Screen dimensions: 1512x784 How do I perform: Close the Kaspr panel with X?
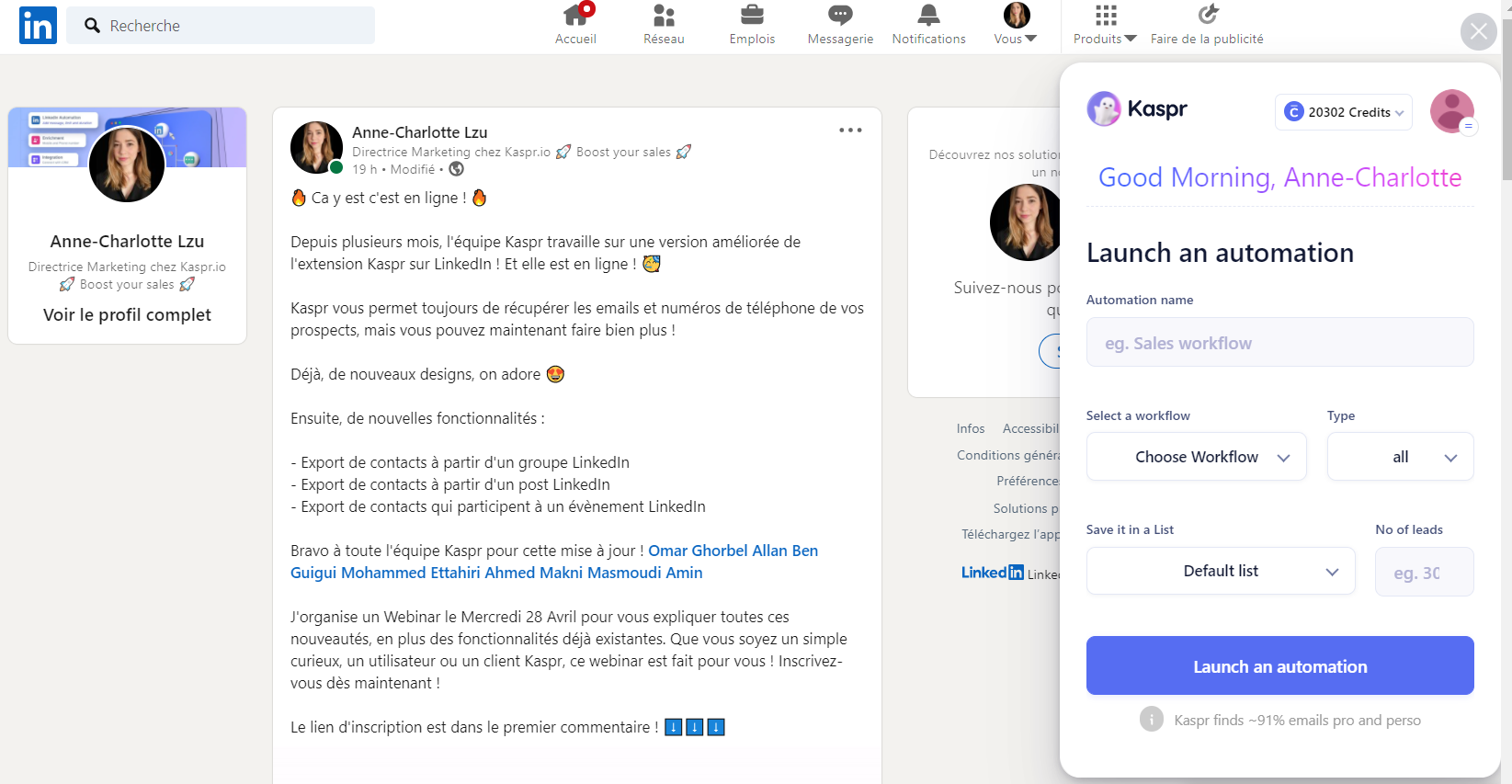click(1478, 32)
